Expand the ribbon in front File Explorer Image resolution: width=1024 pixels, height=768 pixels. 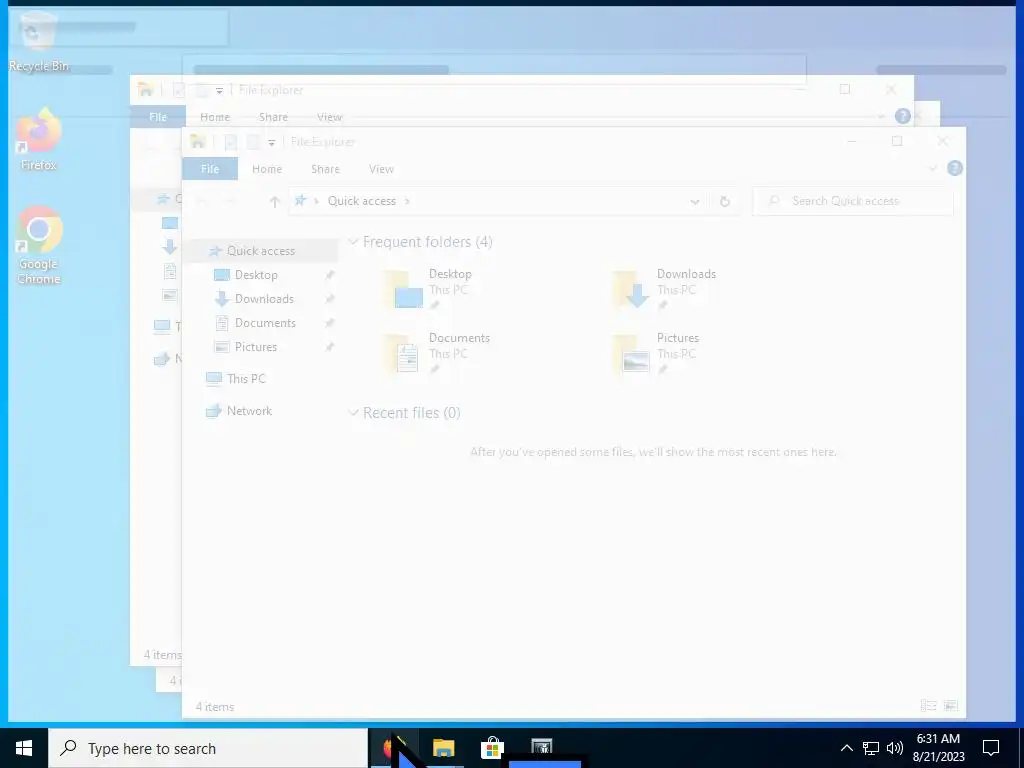(x=933, y=168)
